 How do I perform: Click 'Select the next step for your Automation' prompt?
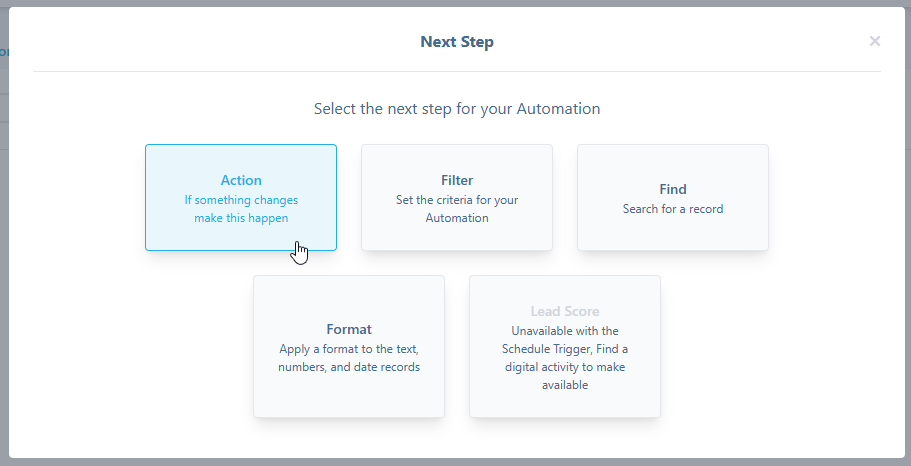[x=457, y=109]
